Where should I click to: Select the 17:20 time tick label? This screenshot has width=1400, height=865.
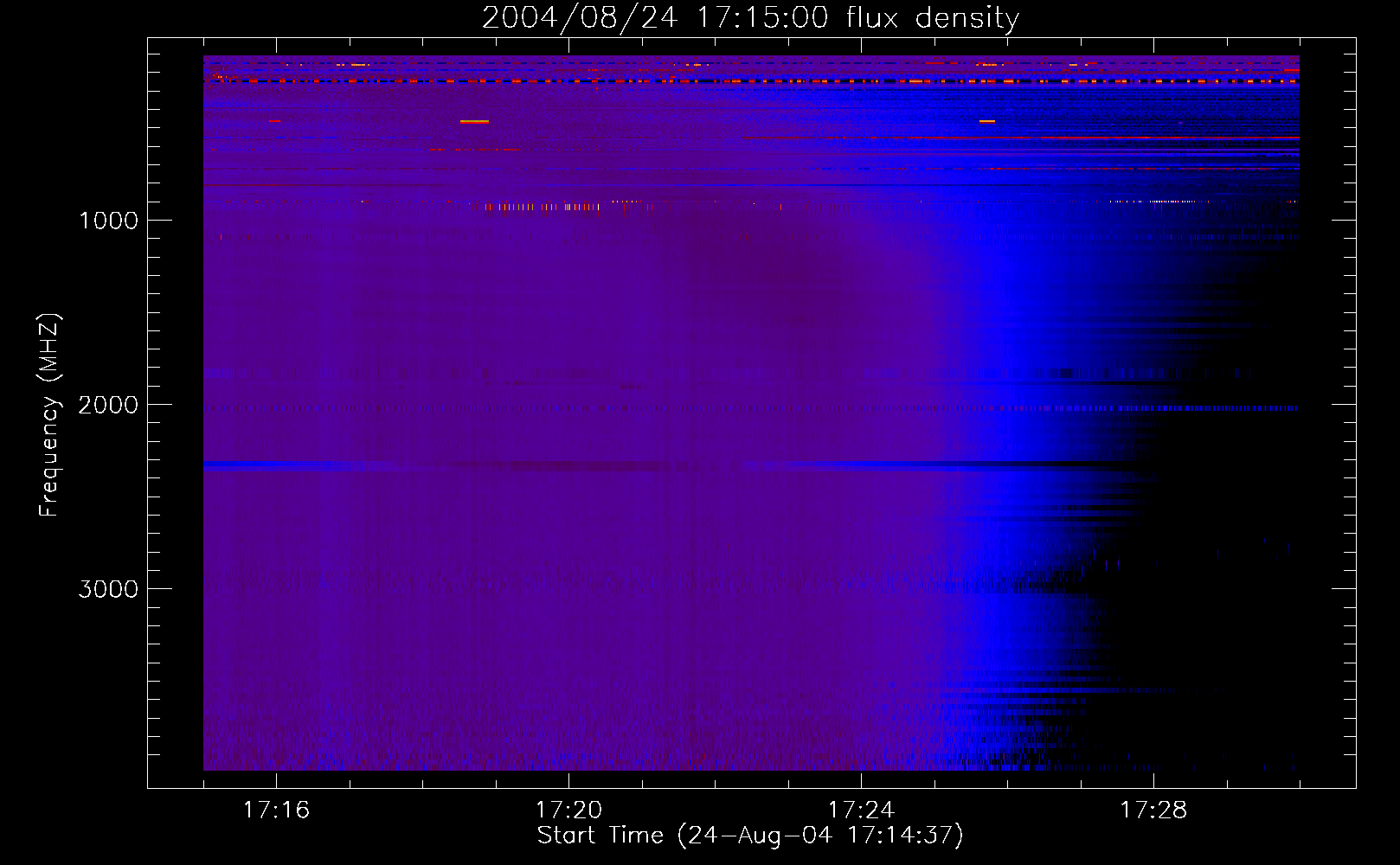point(568,811)
